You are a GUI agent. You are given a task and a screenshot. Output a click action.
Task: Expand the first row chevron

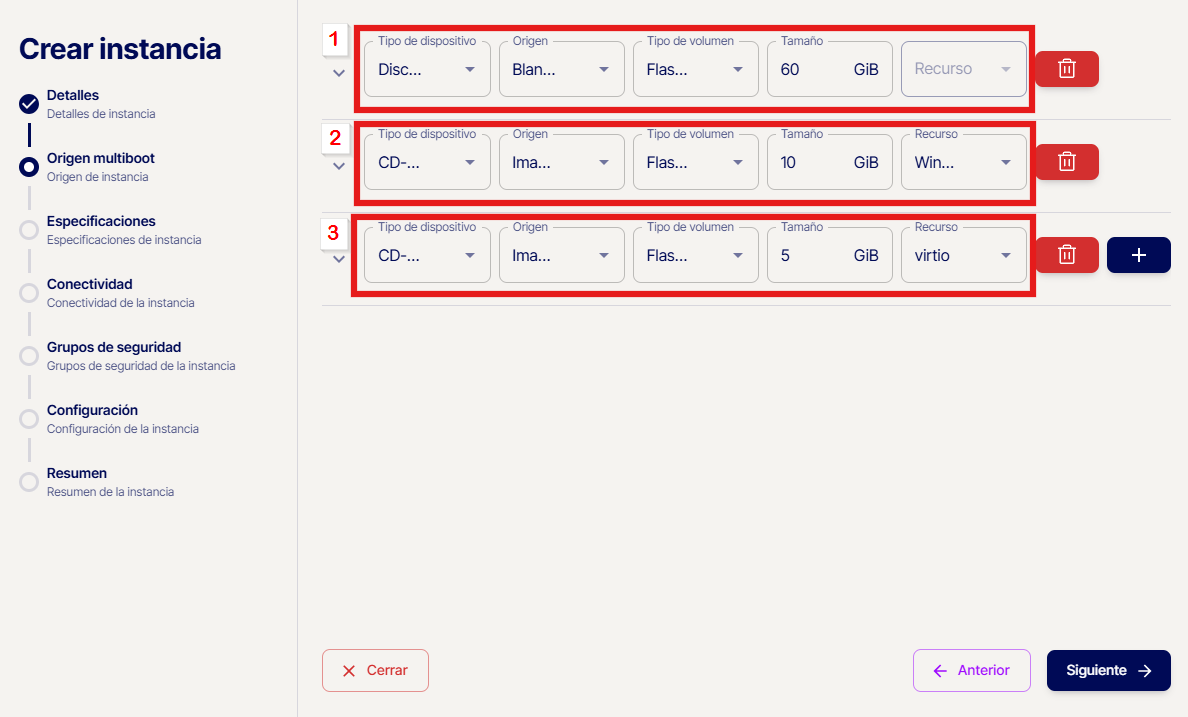(x=339, y=73)
